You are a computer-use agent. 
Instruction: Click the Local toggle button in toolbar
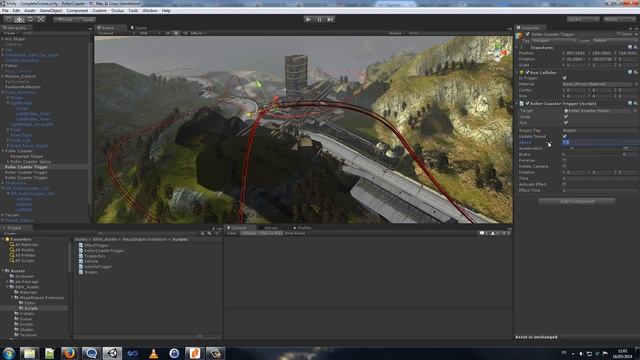click(x=86, y=19)
